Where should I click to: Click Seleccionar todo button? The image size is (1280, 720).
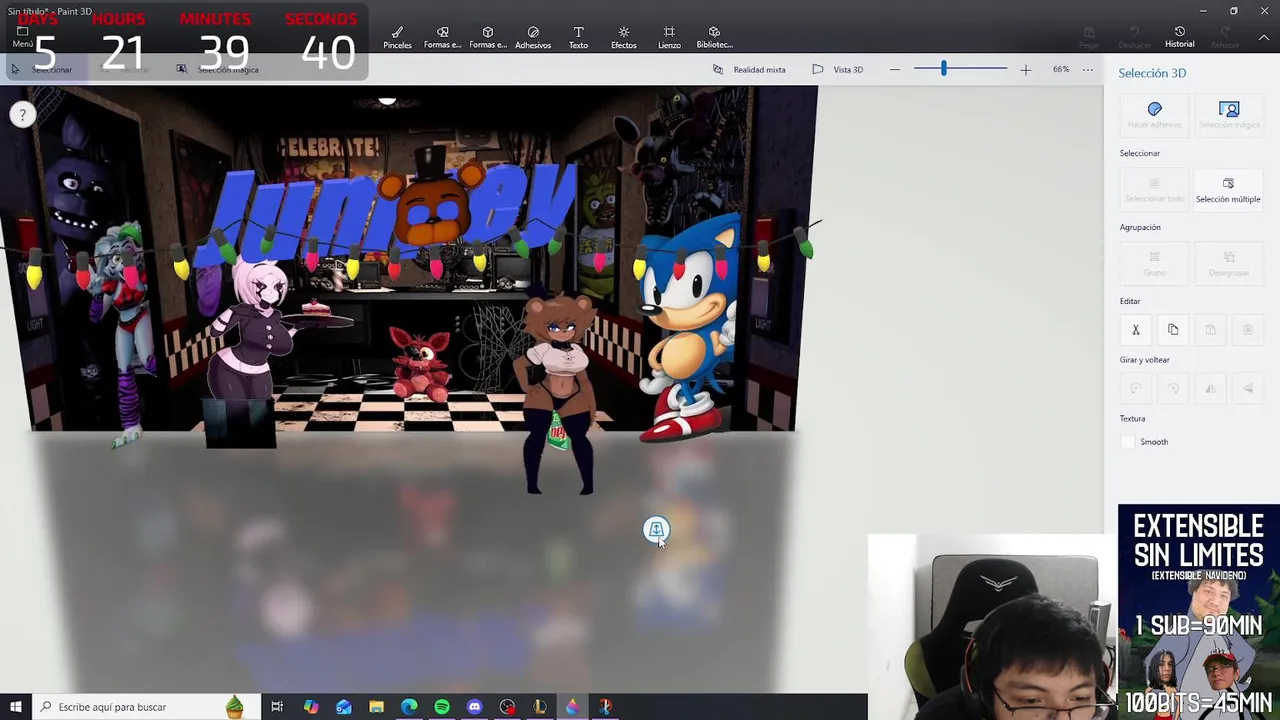pos(1154,189)
